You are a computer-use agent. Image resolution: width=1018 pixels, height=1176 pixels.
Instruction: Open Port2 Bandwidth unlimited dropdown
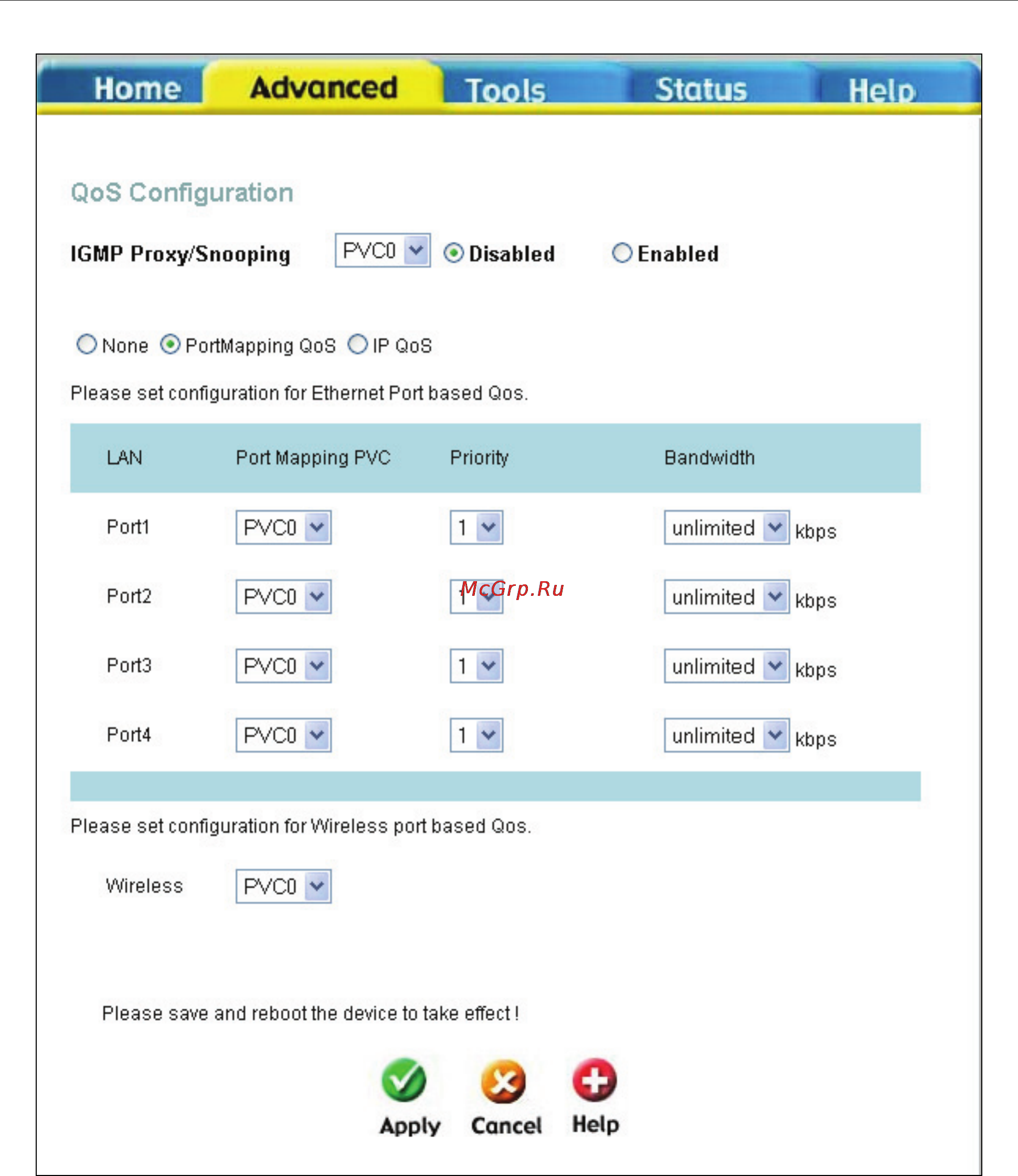click(727, 596)
